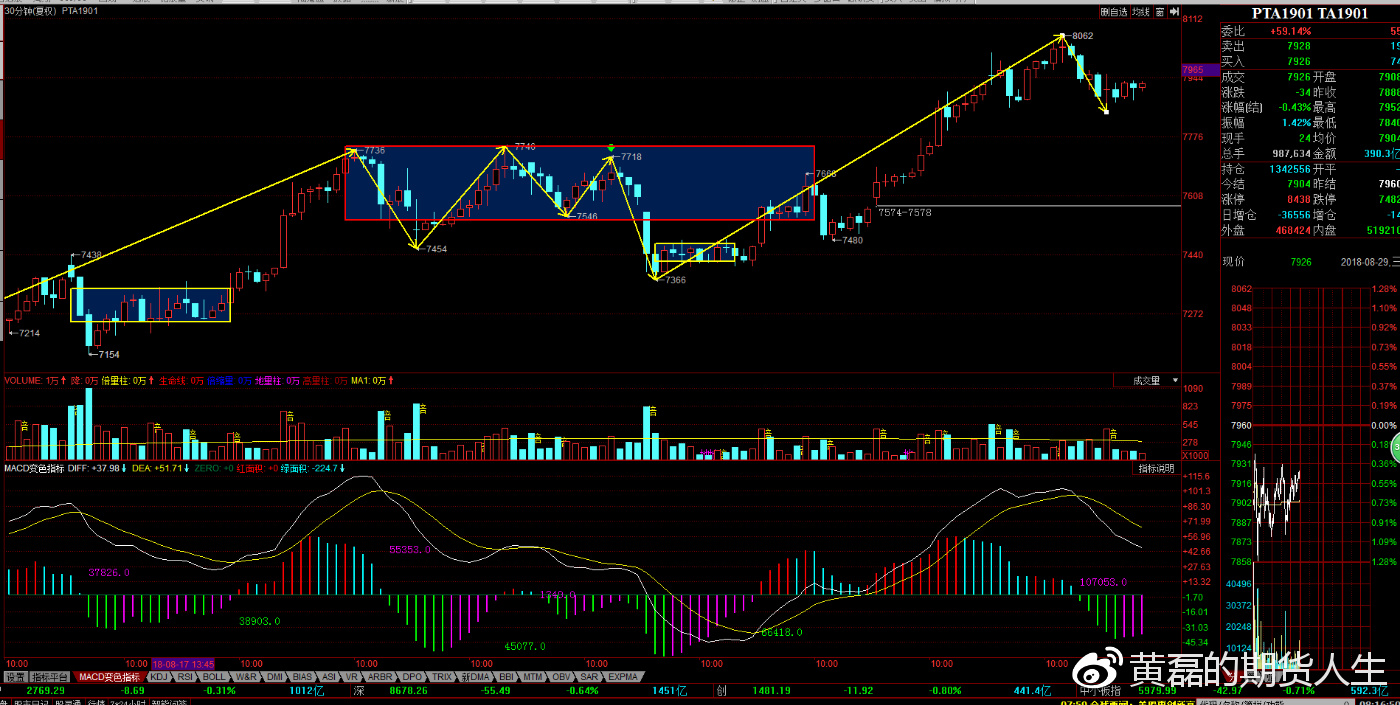Open the DPO indicator tab

point(413,677)
